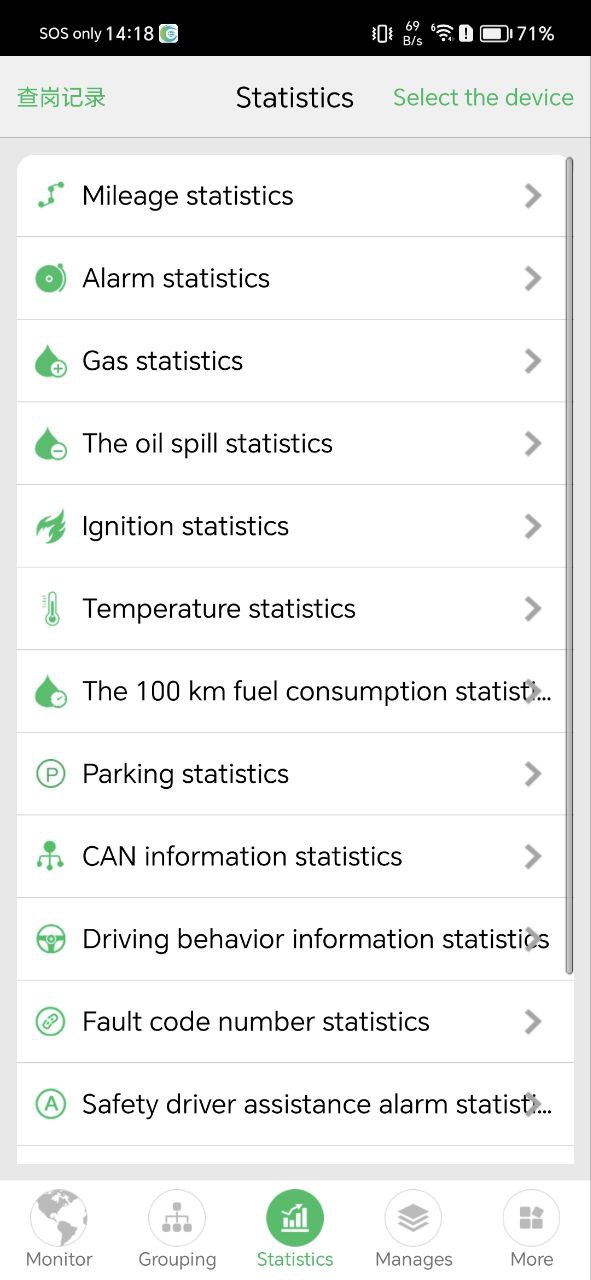Tap the Temperature statistics thermometer icon
The height and width of the screenshot is (1280, 591).
(x=50, y=608)
